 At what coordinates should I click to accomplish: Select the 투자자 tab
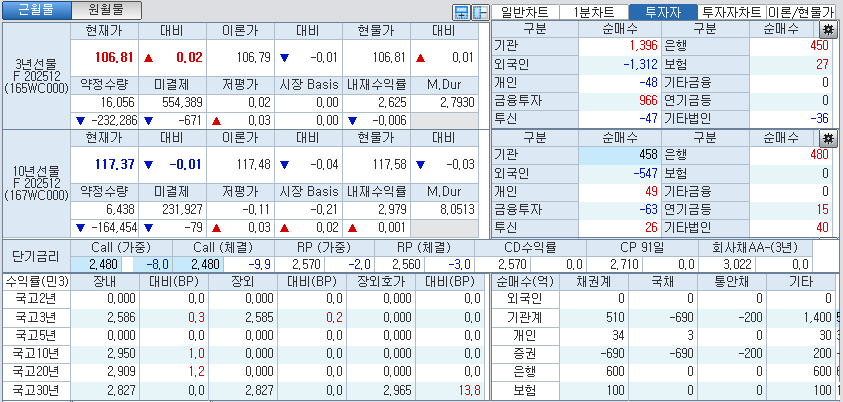pyautogui.click(x=662, y=12)
